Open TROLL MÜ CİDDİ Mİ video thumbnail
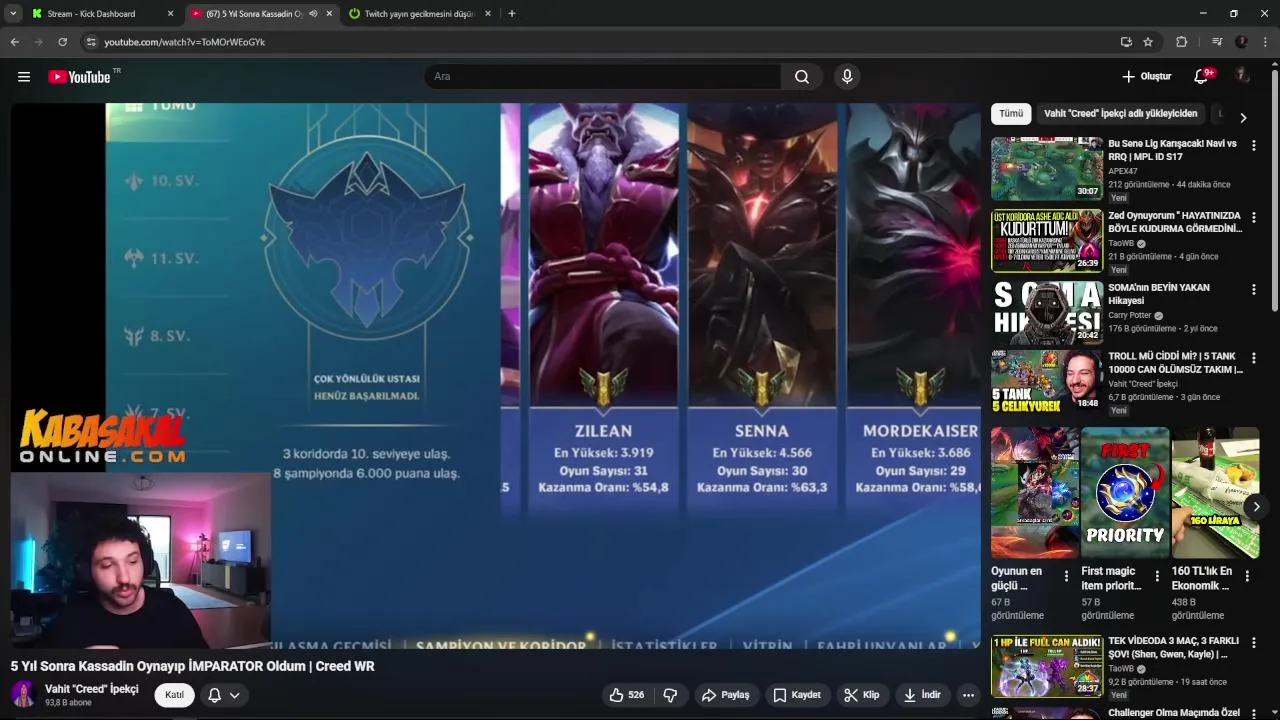This screenshot has height=720, width=1280. click(x=1047, y=381)
